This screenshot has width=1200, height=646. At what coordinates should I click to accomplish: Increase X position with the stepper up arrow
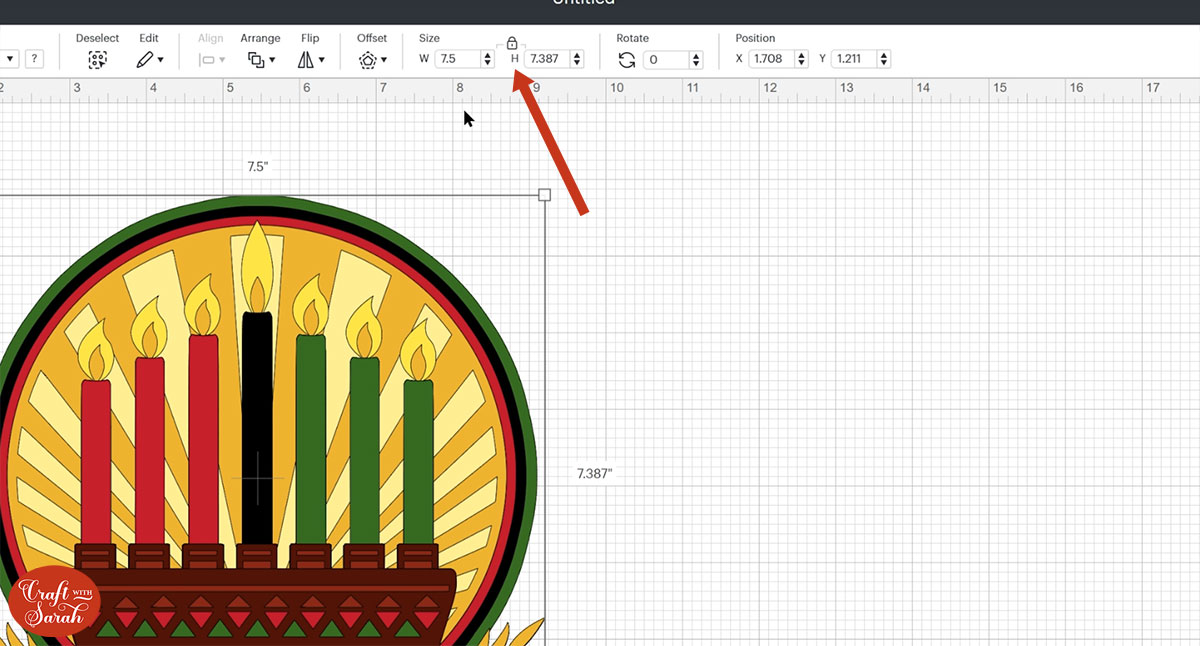pos(801,55)
